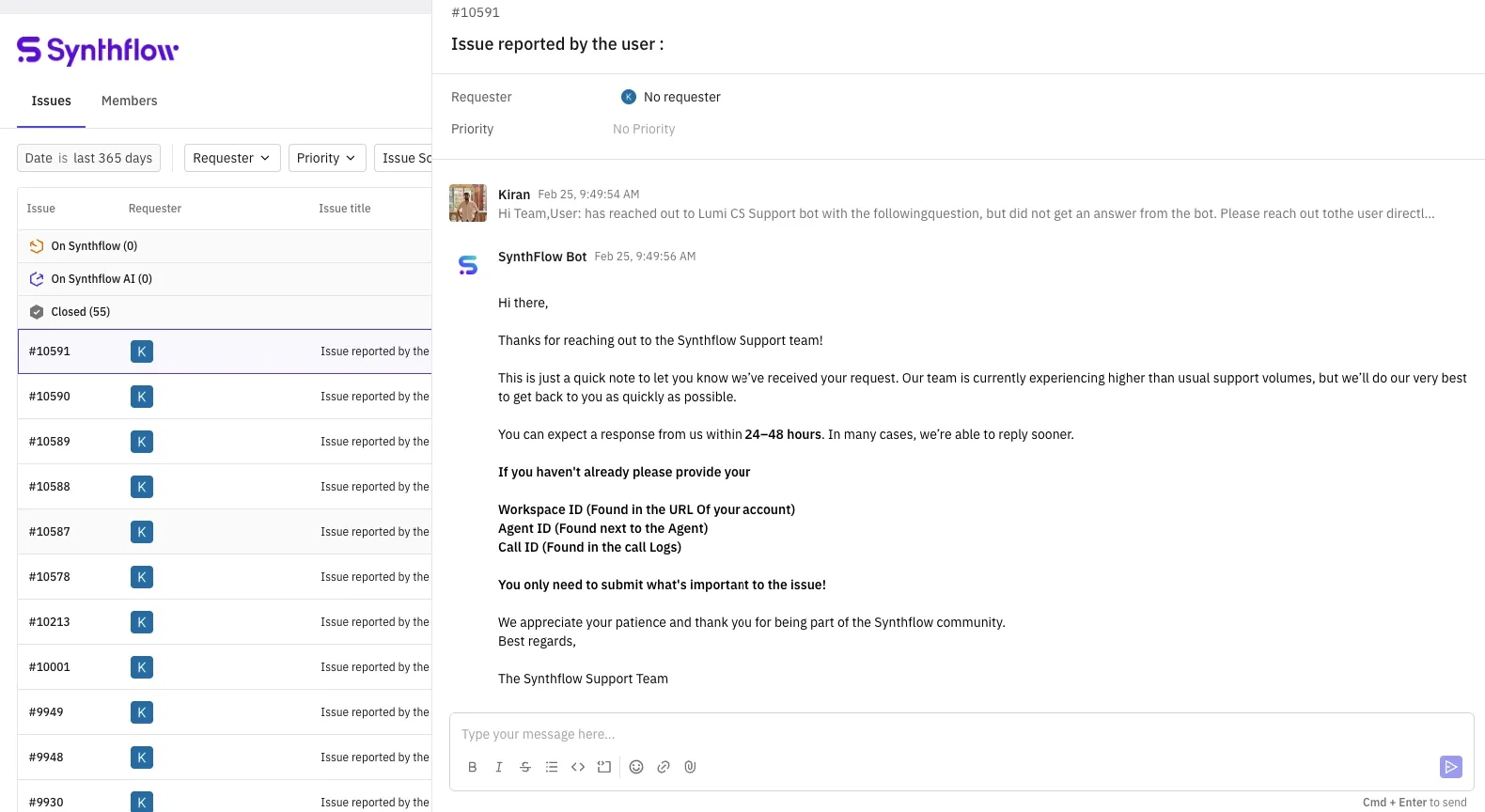Open issue #10587 row
The image size is (1485, 812).
(225, 532)
